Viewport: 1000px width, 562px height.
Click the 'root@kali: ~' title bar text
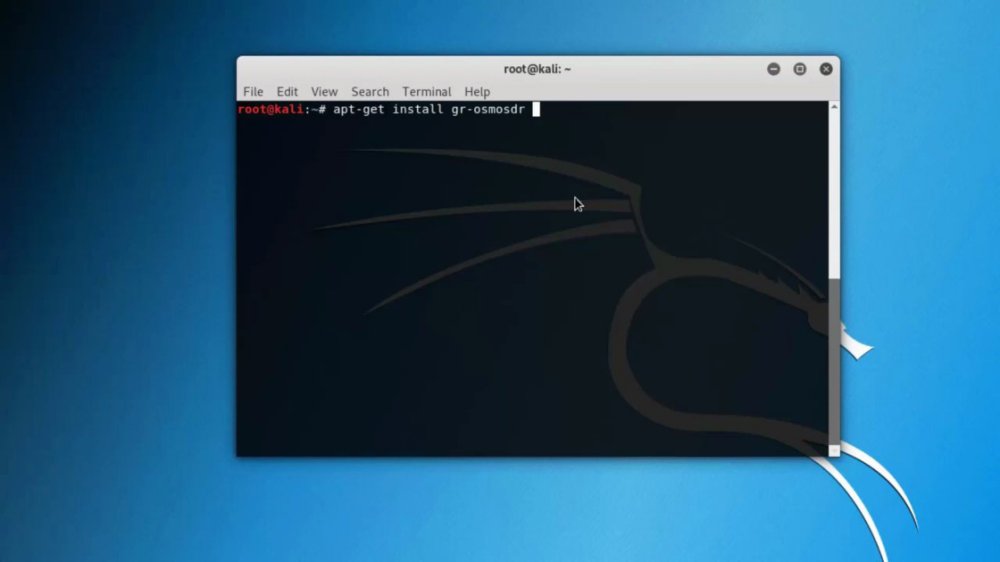click(x=537, y=69)
